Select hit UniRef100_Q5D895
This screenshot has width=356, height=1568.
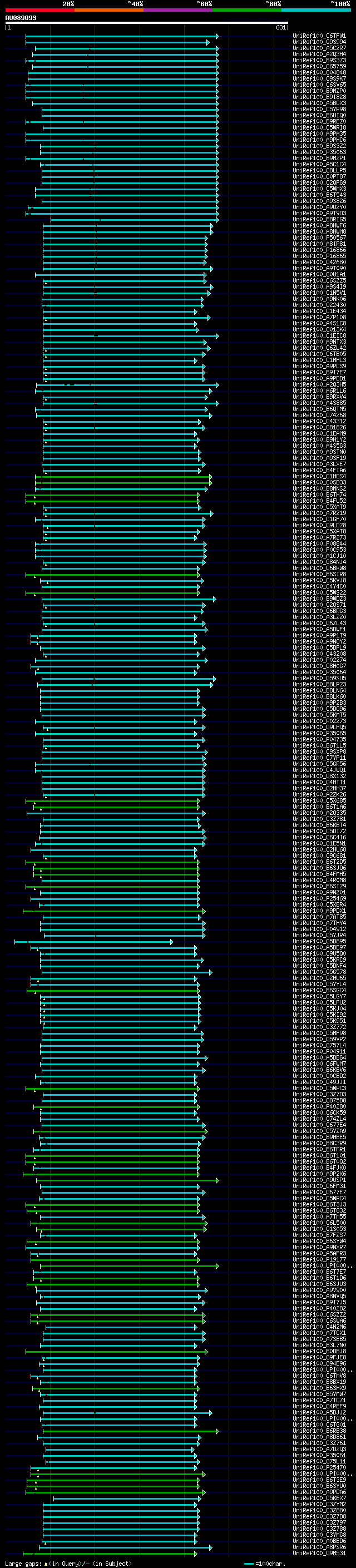319,941
